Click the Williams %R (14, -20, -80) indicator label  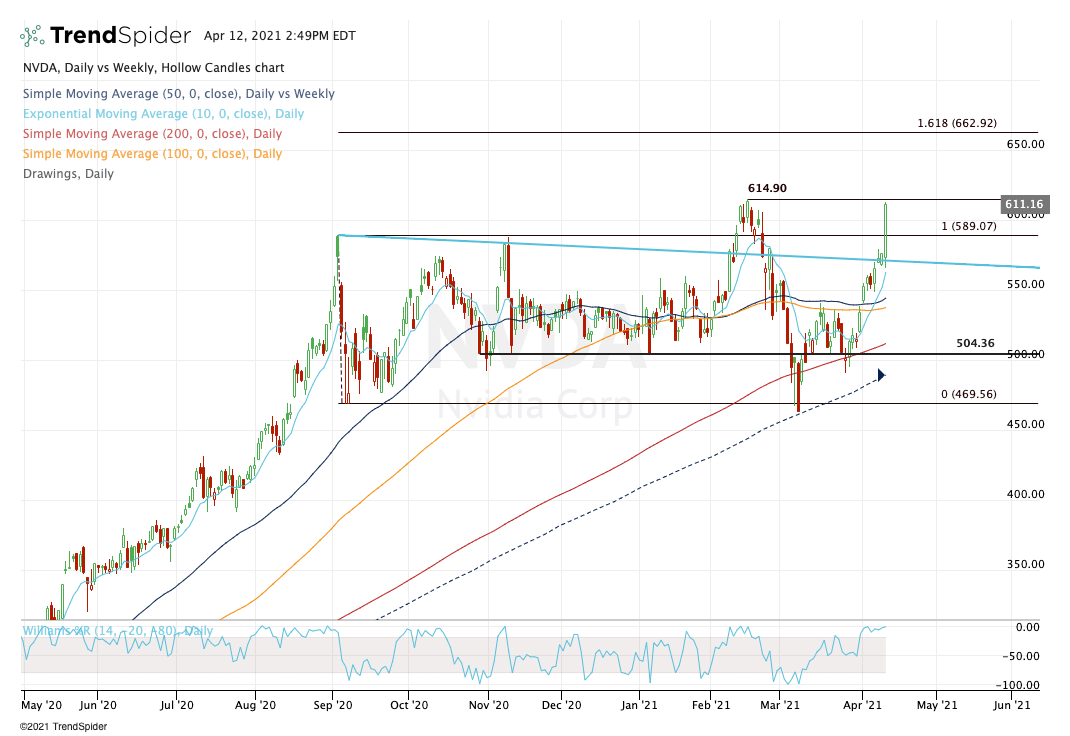pos(117,630)
